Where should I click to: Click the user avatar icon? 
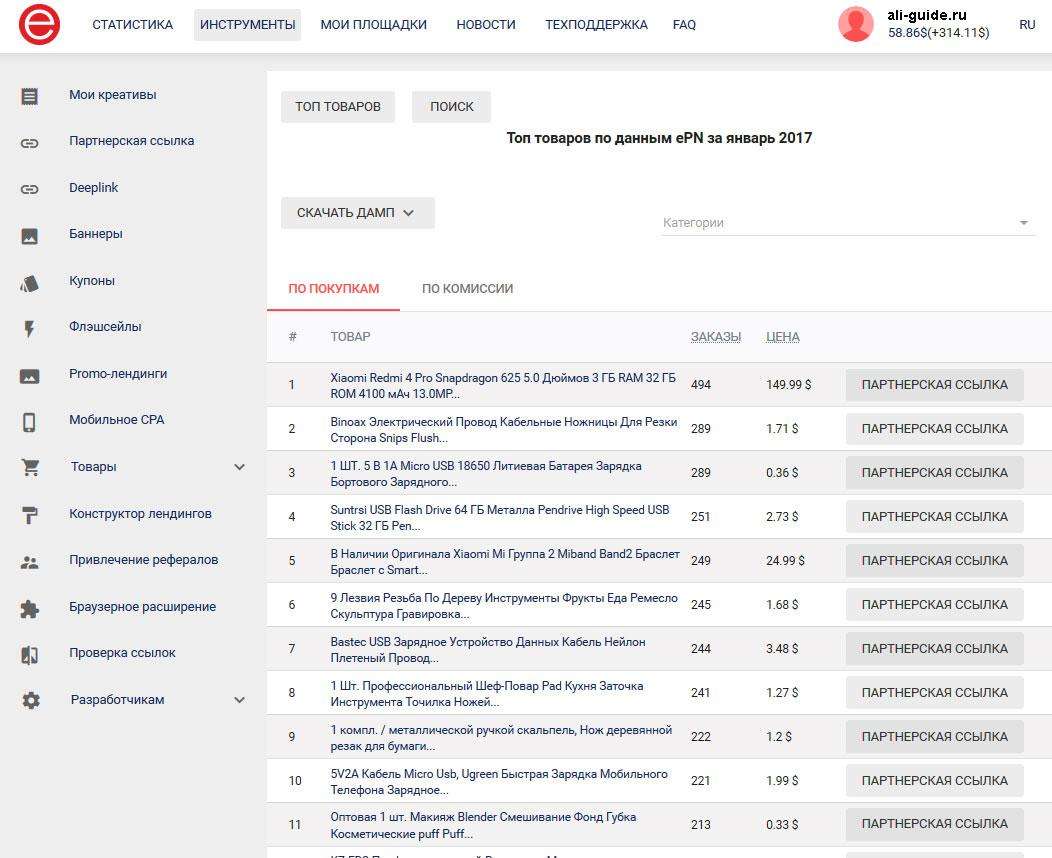click(855, 24)
